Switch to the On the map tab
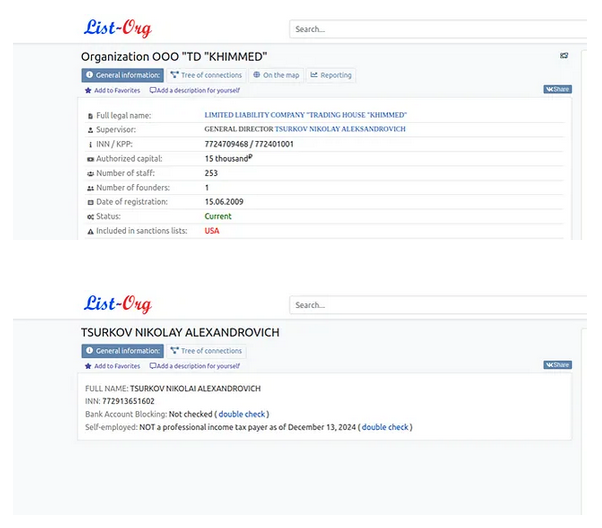602x528 pixels. point(276,75)
